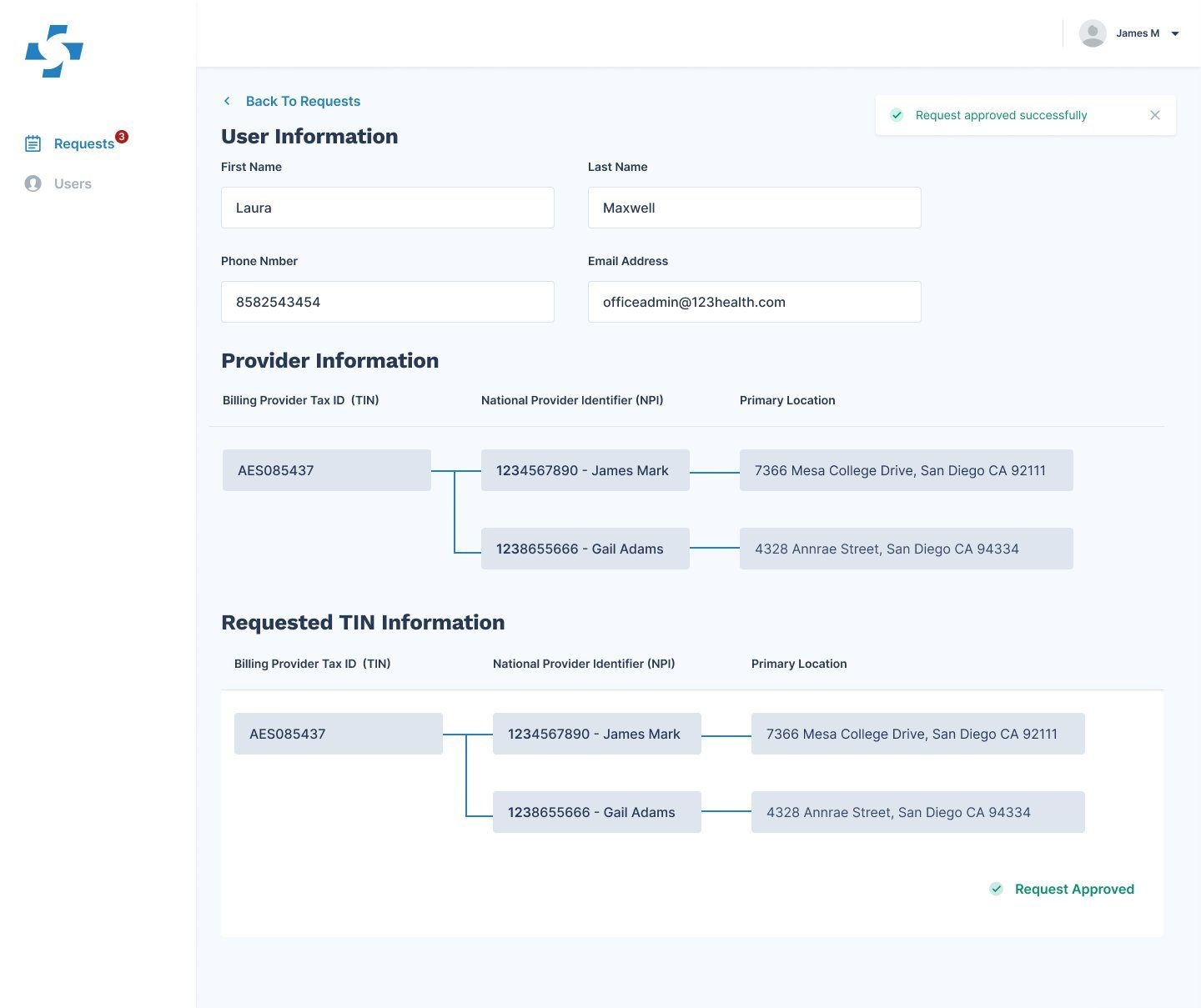Viewport: 1201px width, 1008px height.
Task: Dismiss the Request approved successfully notification
Action: click(1155, 115)
